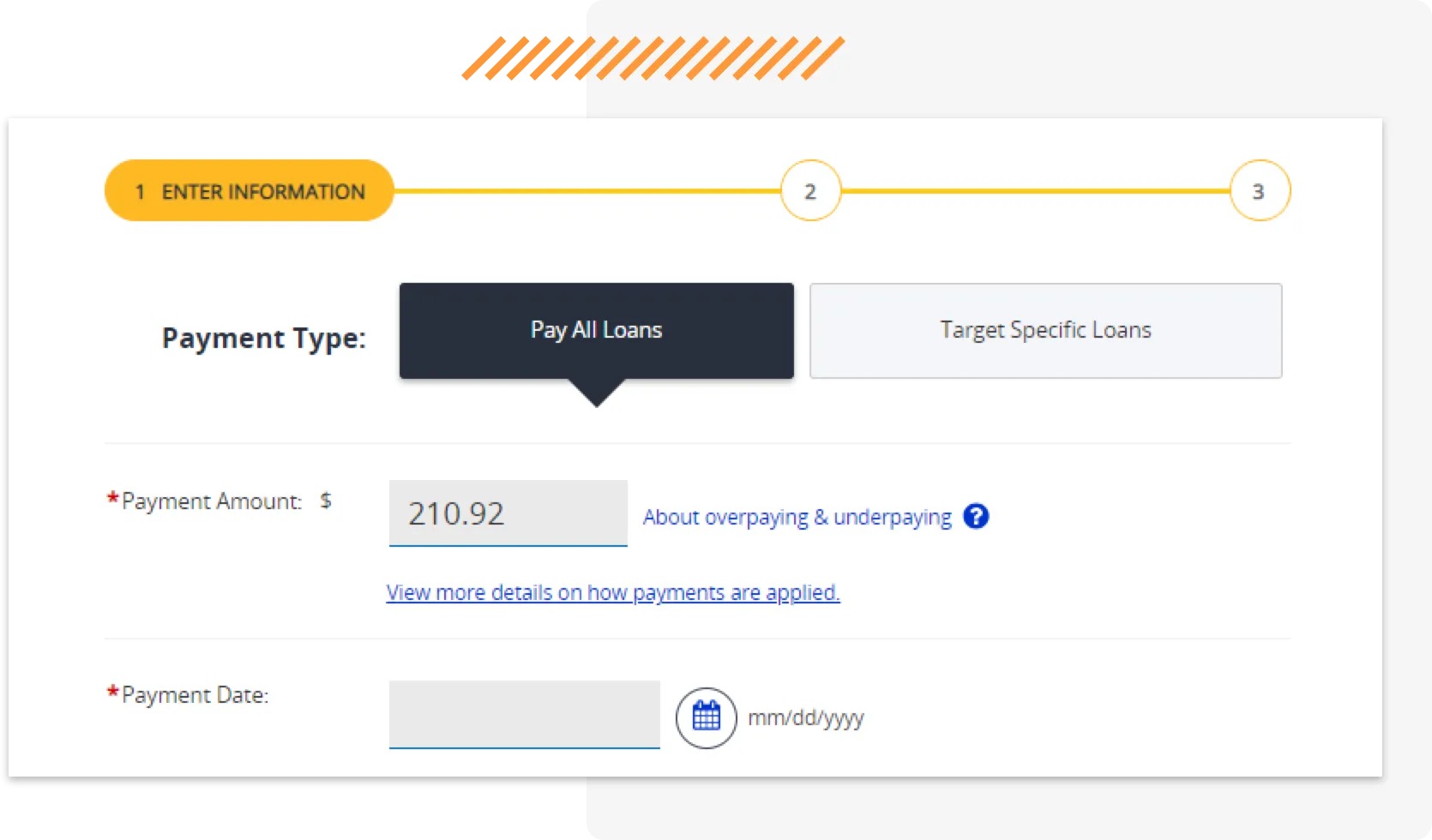This screenshot has width=1432, height=840.
Task: Focus the empty Payment Date field
Action: (x=524, y=714)
